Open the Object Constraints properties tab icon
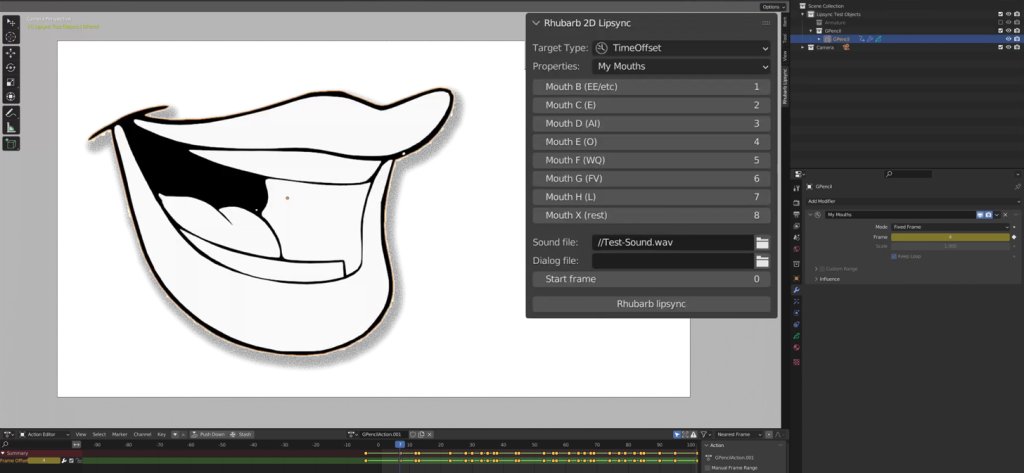Screen dimensions: 1024x473 [797, 324]
